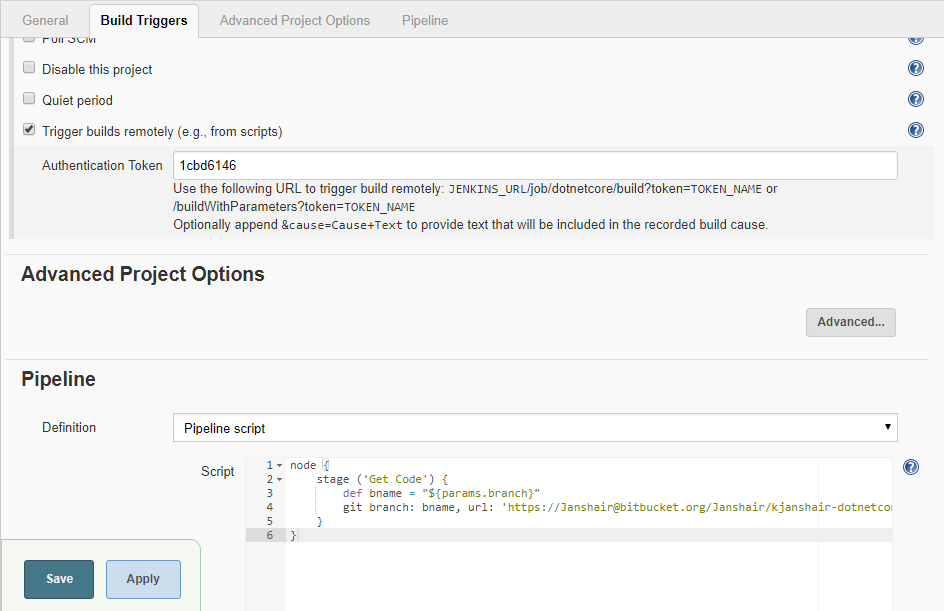Click inside the Pipeline script editor
The height and width of the screenshot is (611, 944).
588,570
